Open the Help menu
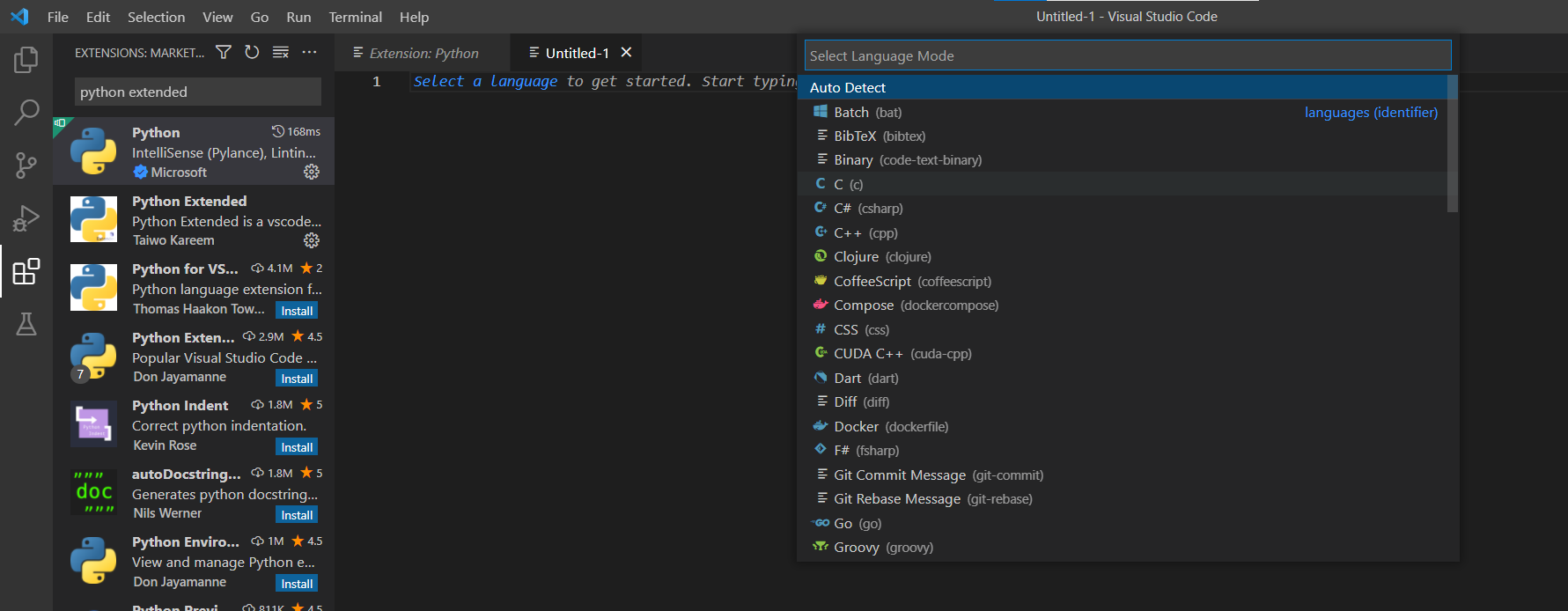 [414, 17]
